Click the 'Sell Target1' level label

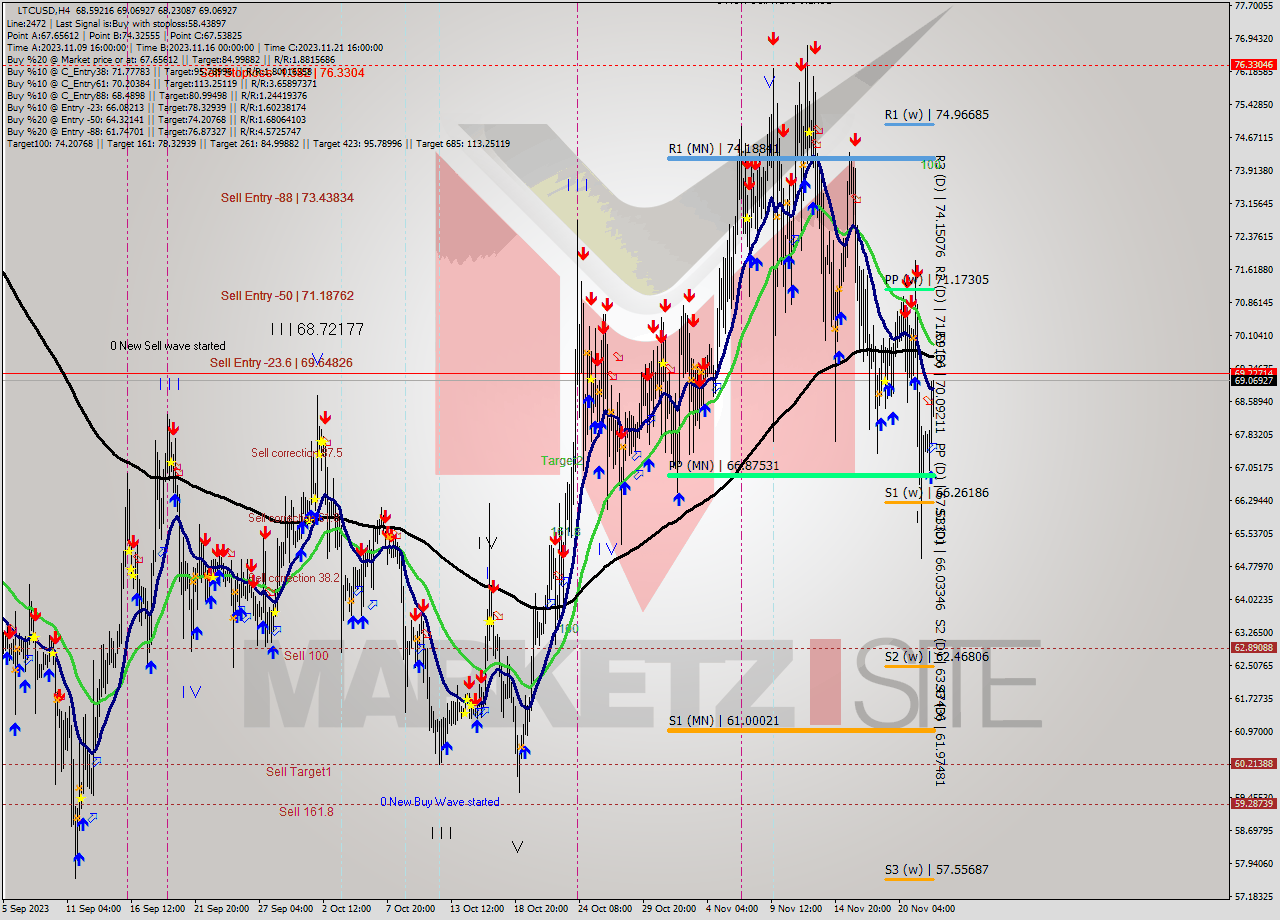click(299, 772)
